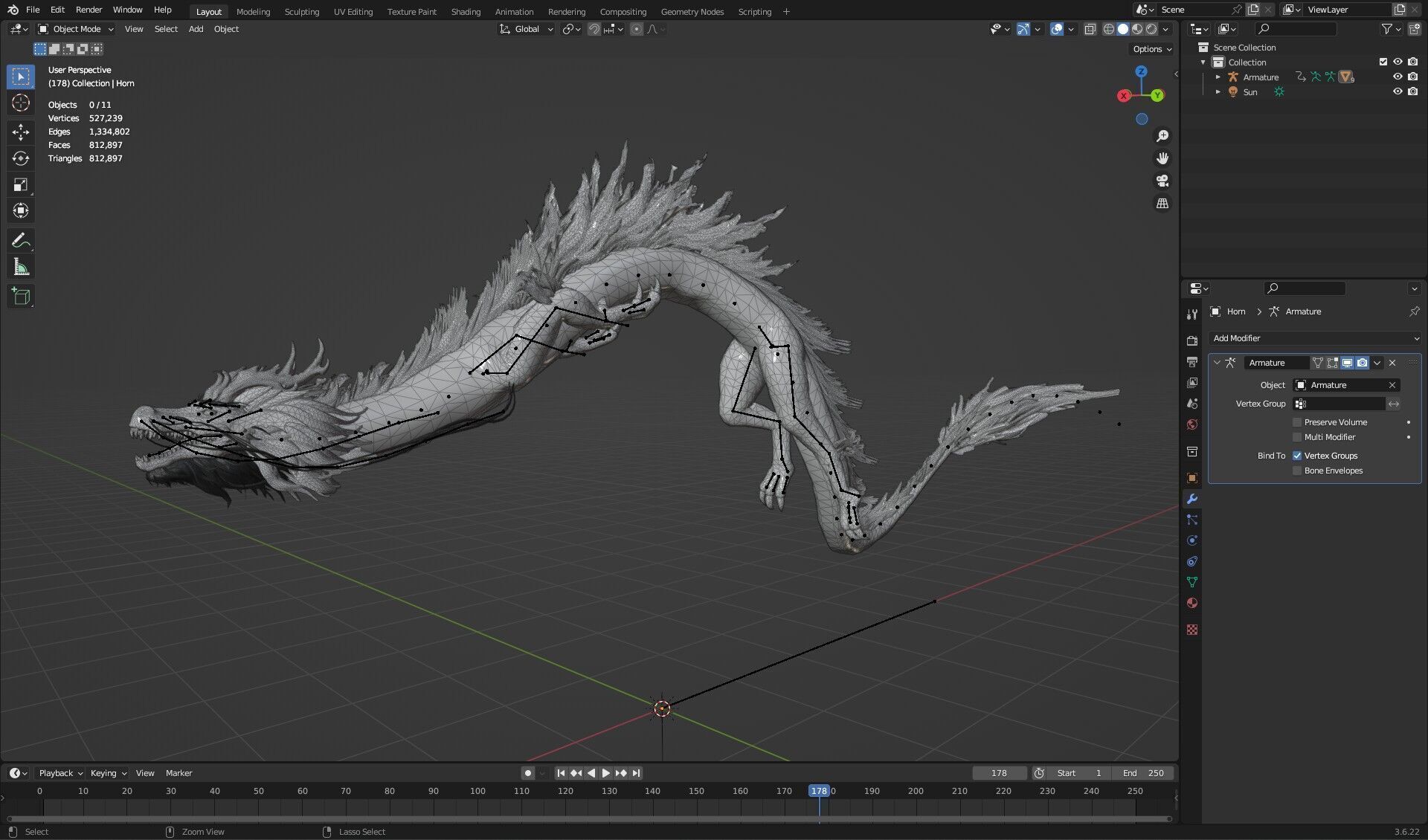Viewport: 1428px width, 840px height.
Task: Open Global transform orientation dropdown
Action: point(527,29)
